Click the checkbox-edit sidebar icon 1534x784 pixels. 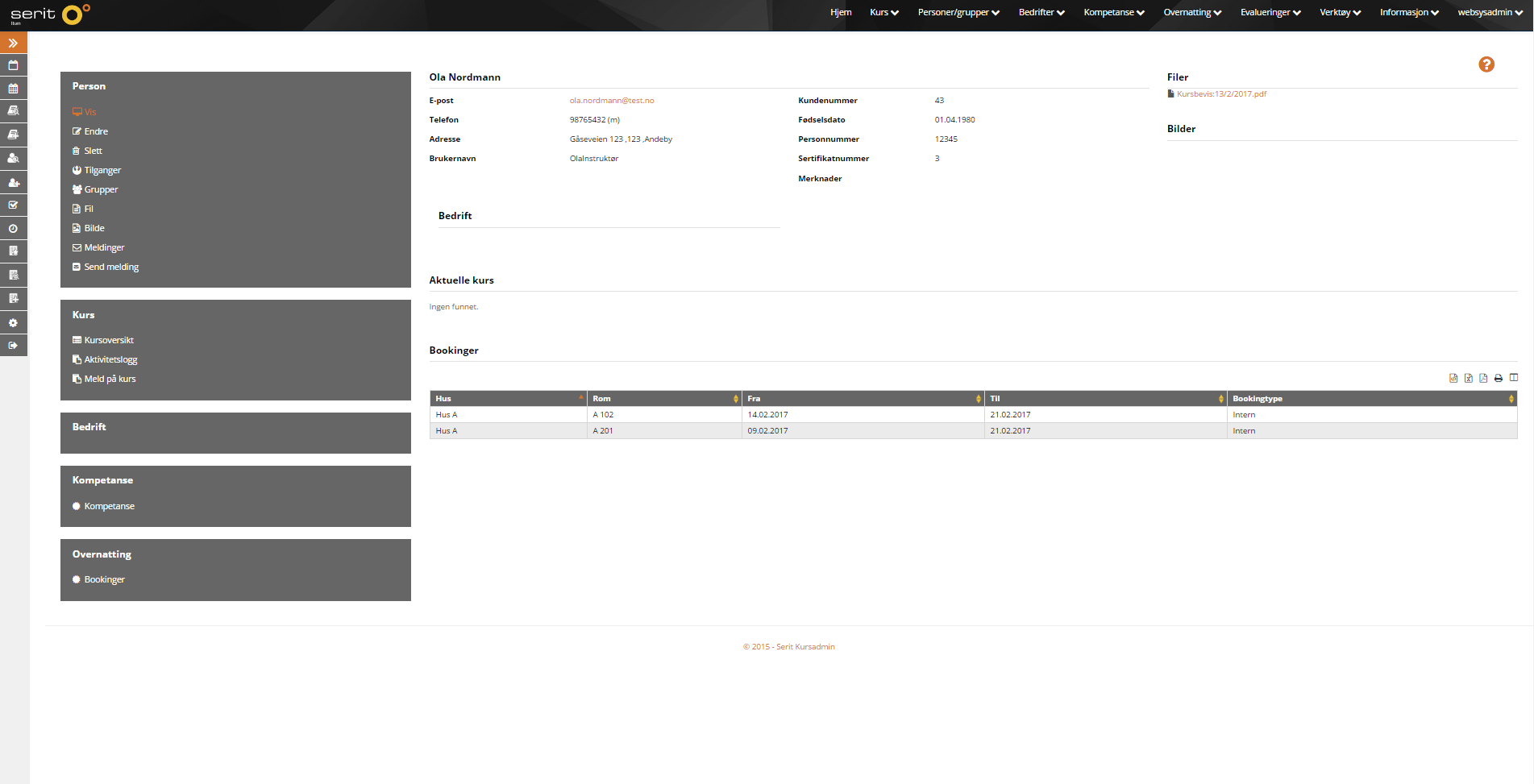14,205
